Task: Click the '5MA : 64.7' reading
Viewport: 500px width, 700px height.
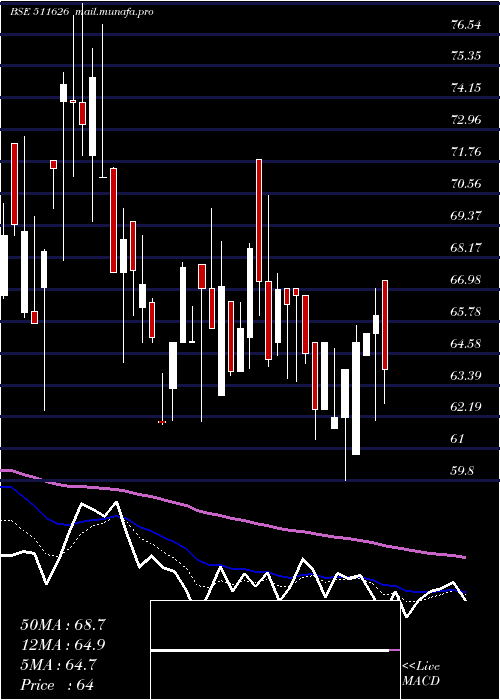Action: tap(58, 665)
